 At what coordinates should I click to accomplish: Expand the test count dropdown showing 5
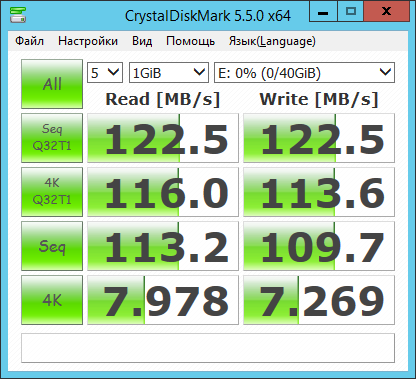105,72
